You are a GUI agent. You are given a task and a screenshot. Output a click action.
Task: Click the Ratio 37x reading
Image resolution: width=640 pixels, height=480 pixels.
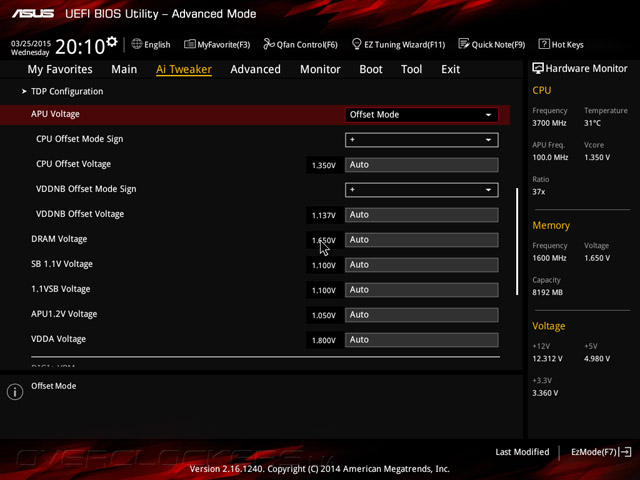[538, 191]
